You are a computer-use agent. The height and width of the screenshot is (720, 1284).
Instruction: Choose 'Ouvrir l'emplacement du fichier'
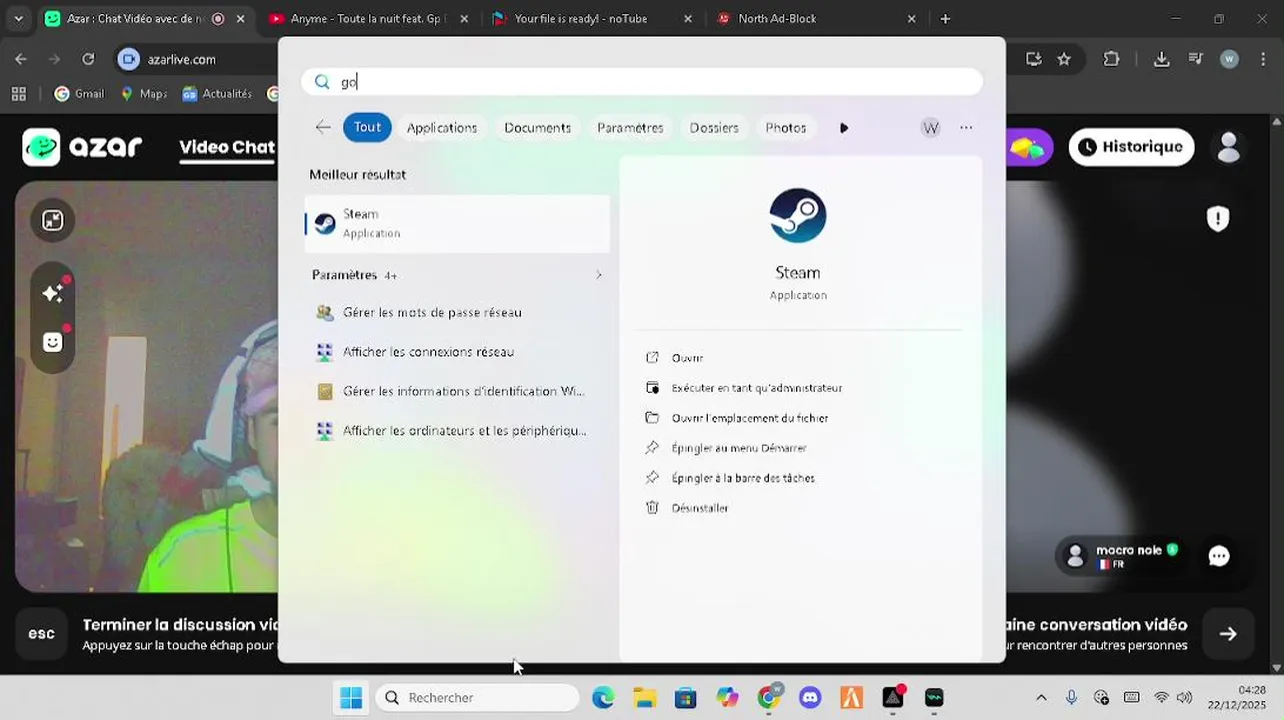(x=737, y=418)
